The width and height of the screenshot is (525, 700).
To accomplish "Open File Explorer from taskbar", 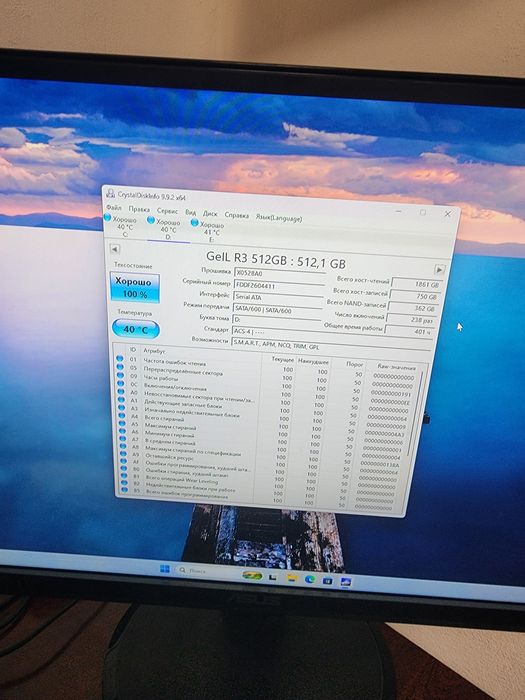I will pos(292,578).
